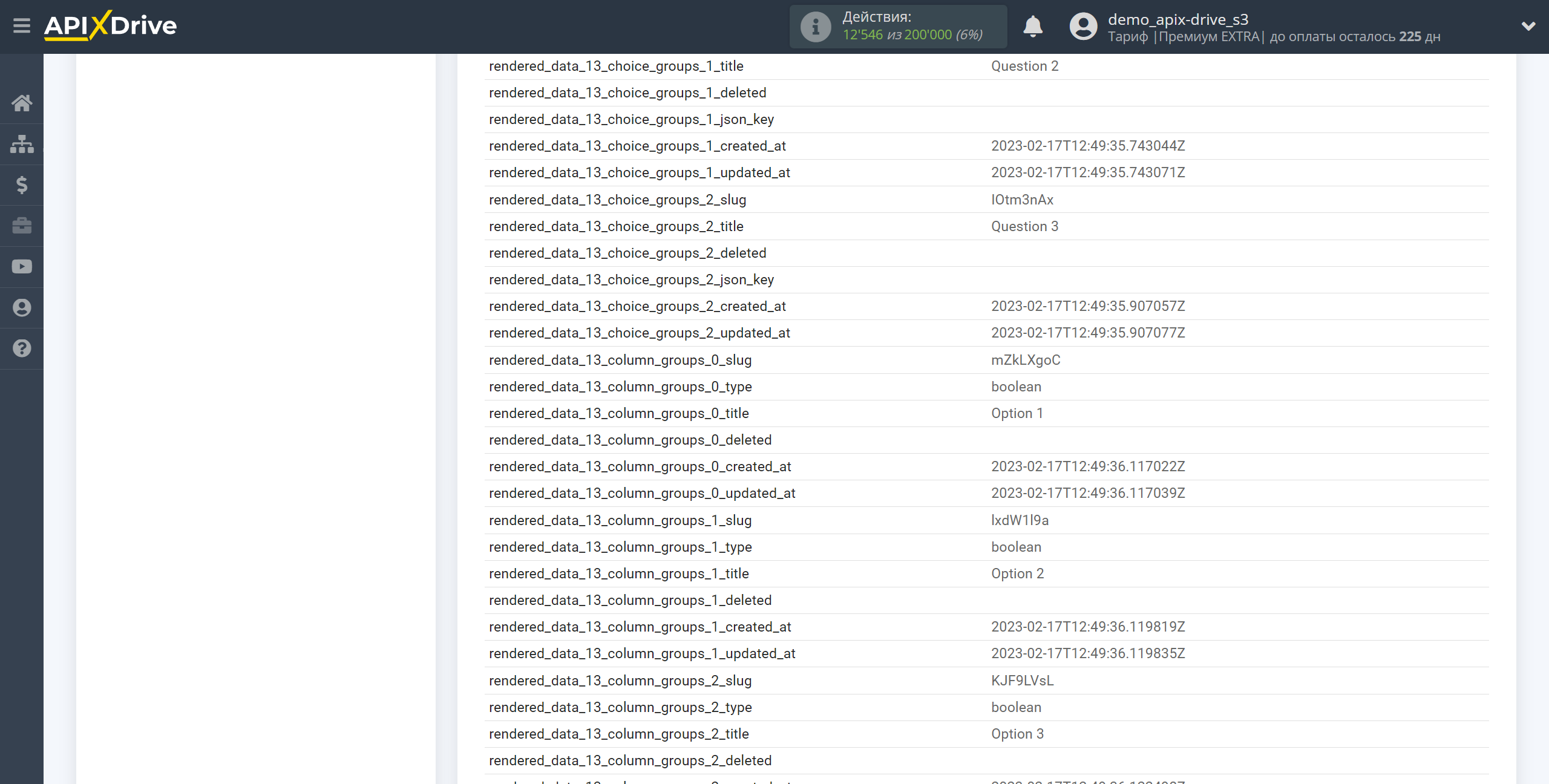The width and height of the screenshot is (1549, 784).
Task: Click the actions info icon
Action: pyautogui.click(x=816, y=27)
